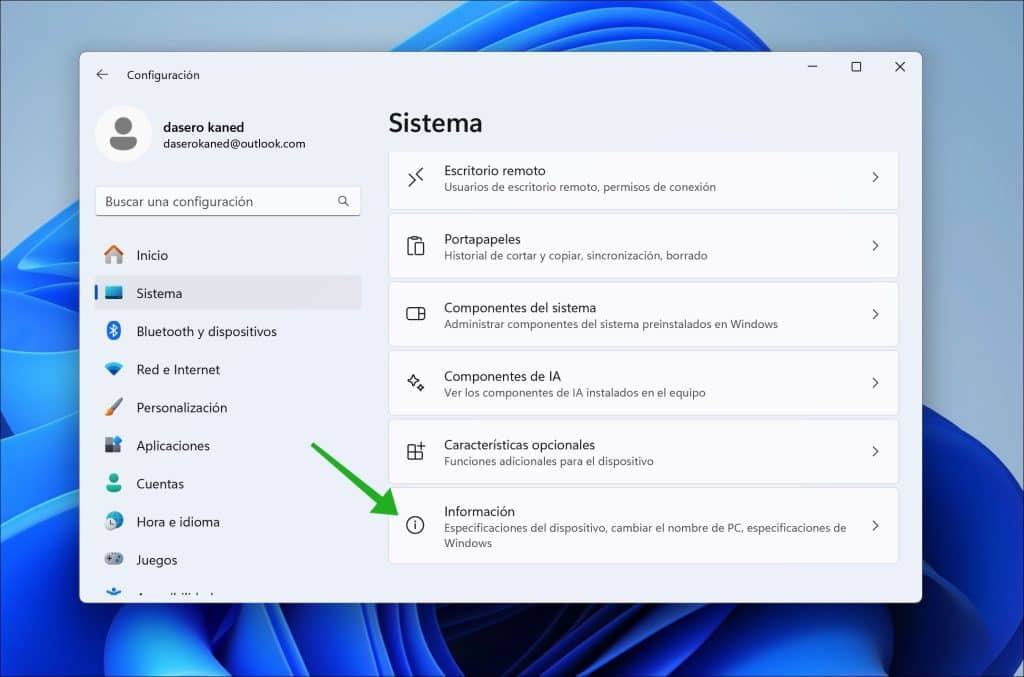Click the Inicio home icon
This screenshot has width=1024, height=677.
click(114, 255)
